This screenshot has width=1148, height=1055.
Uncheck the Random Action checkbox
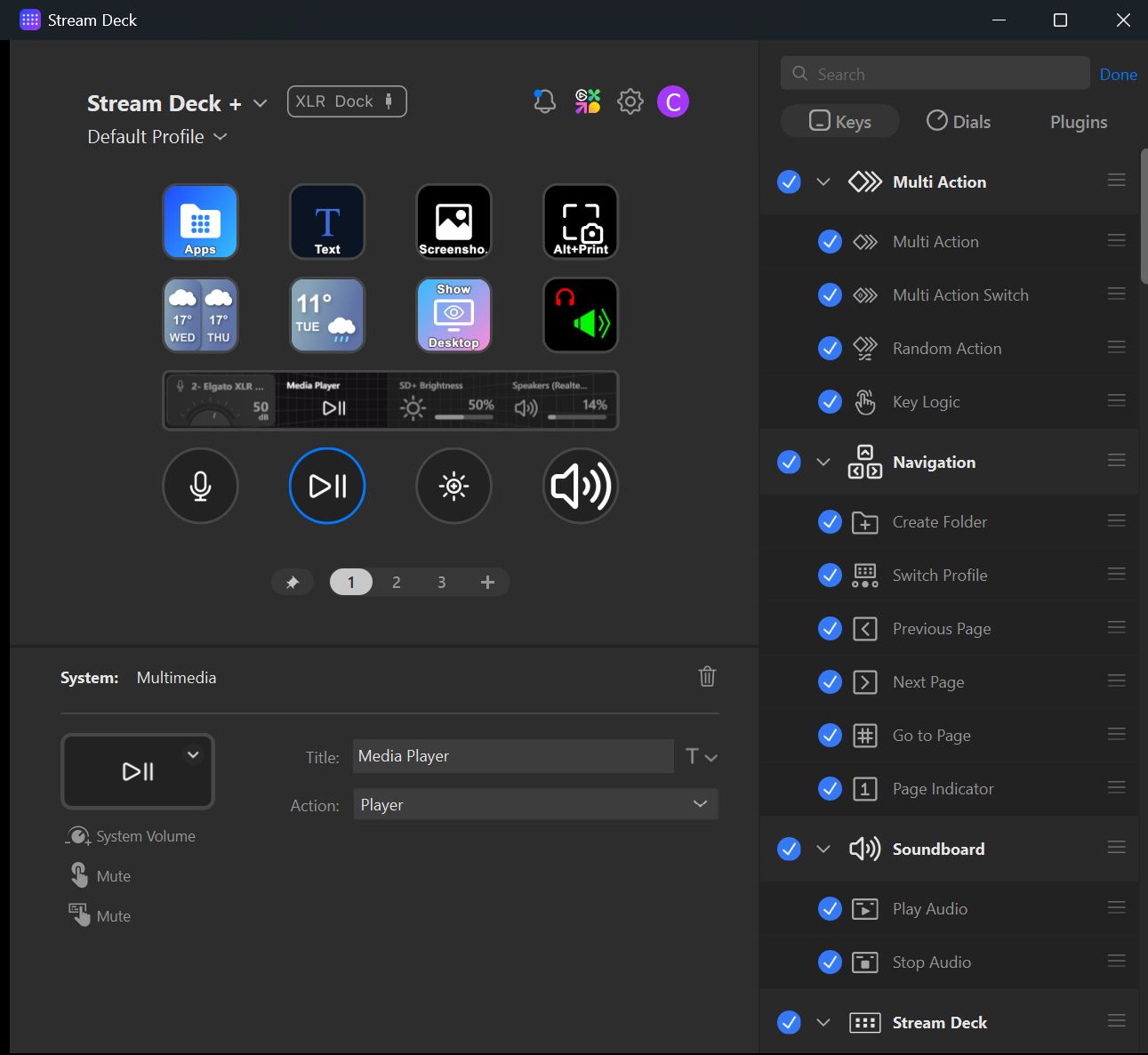(x=830, y=349)
